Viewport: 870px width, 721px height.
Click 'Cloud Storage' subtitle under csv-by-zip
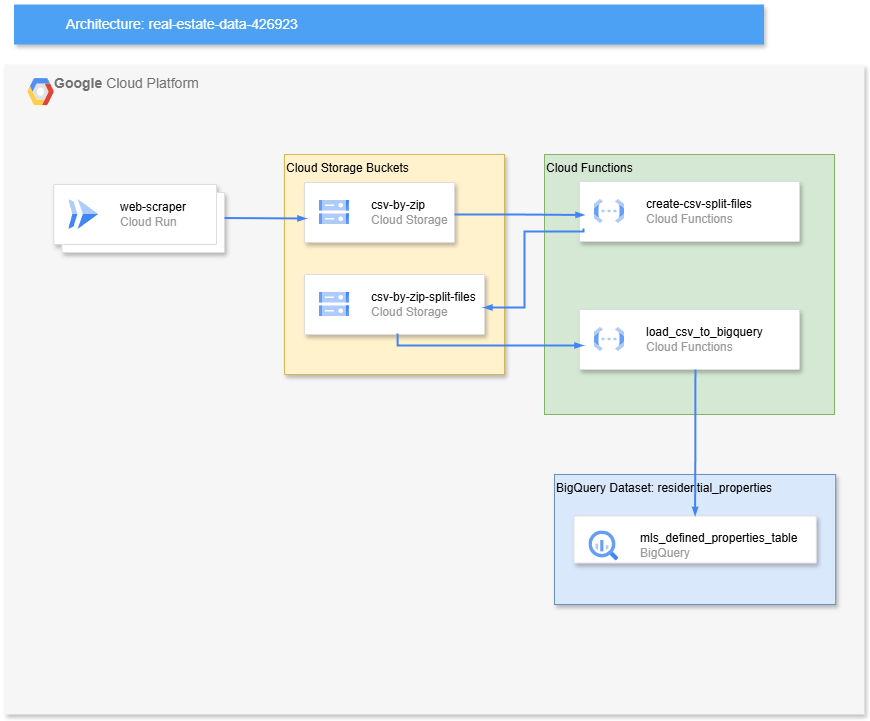point(409,220)
